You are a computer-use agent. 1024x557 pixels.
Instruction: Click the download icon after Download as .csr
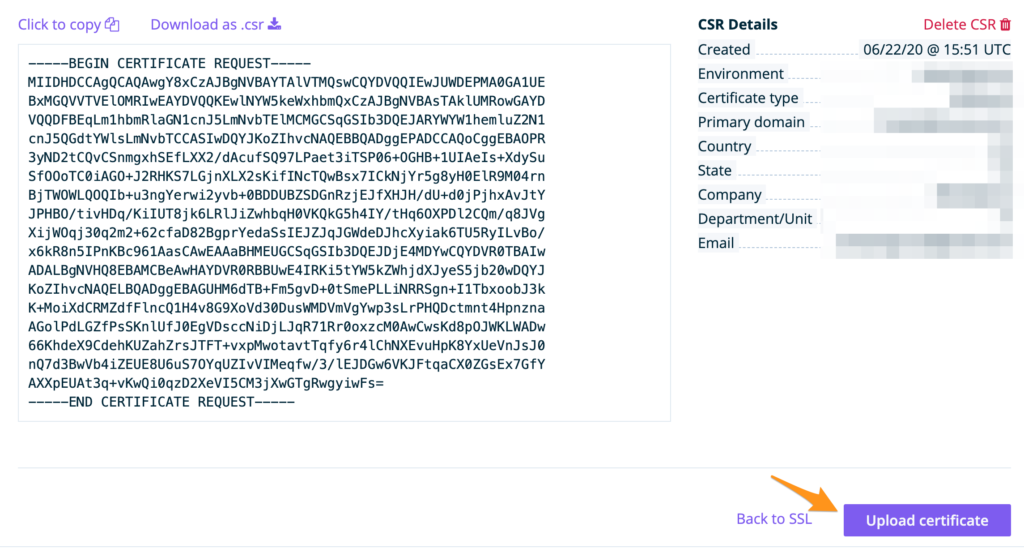(275, 24)
